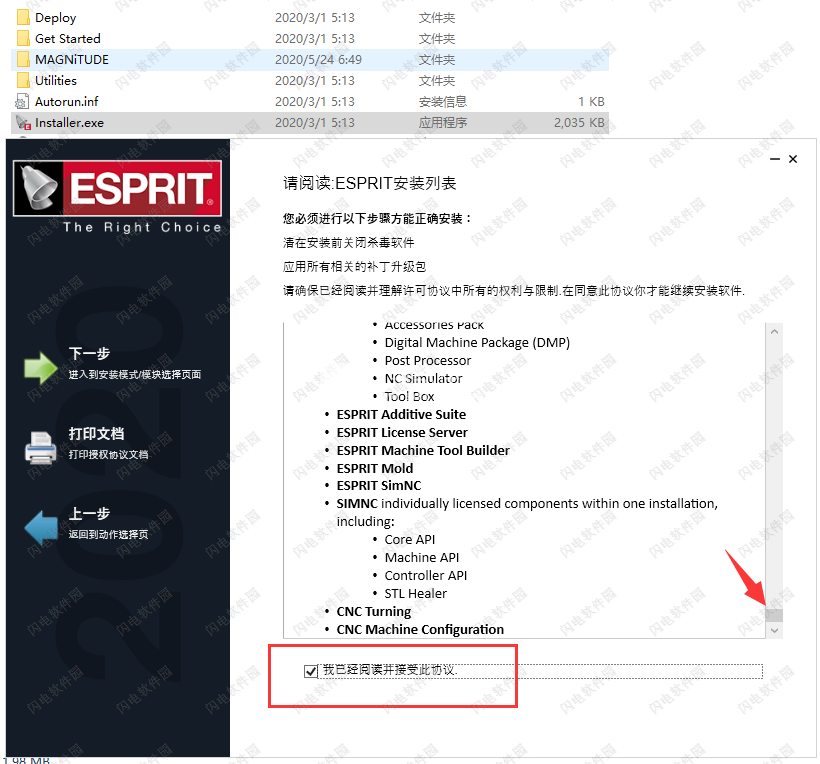Image resolution: width=820 pixels, height=764 pixels.
Task: Click the 1 KB size cell
Action: click(591, 101)
